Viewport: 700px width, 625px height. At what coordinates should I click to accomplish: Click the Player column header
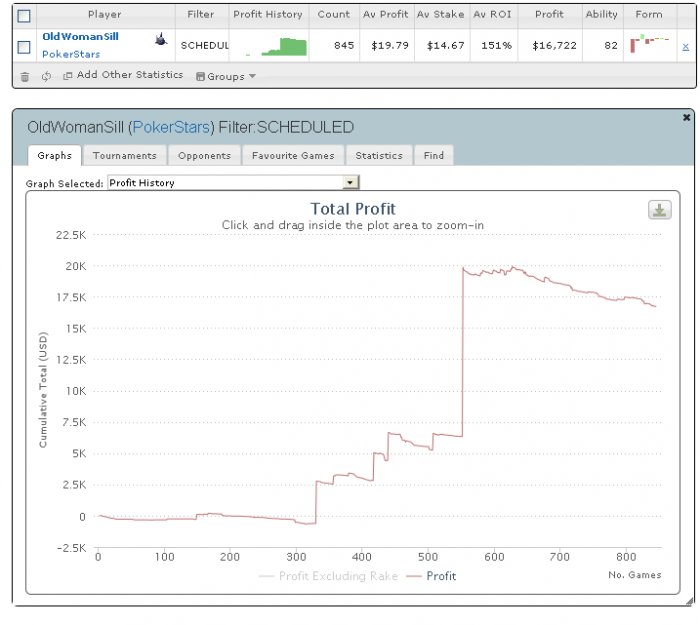tap(104, 15)
